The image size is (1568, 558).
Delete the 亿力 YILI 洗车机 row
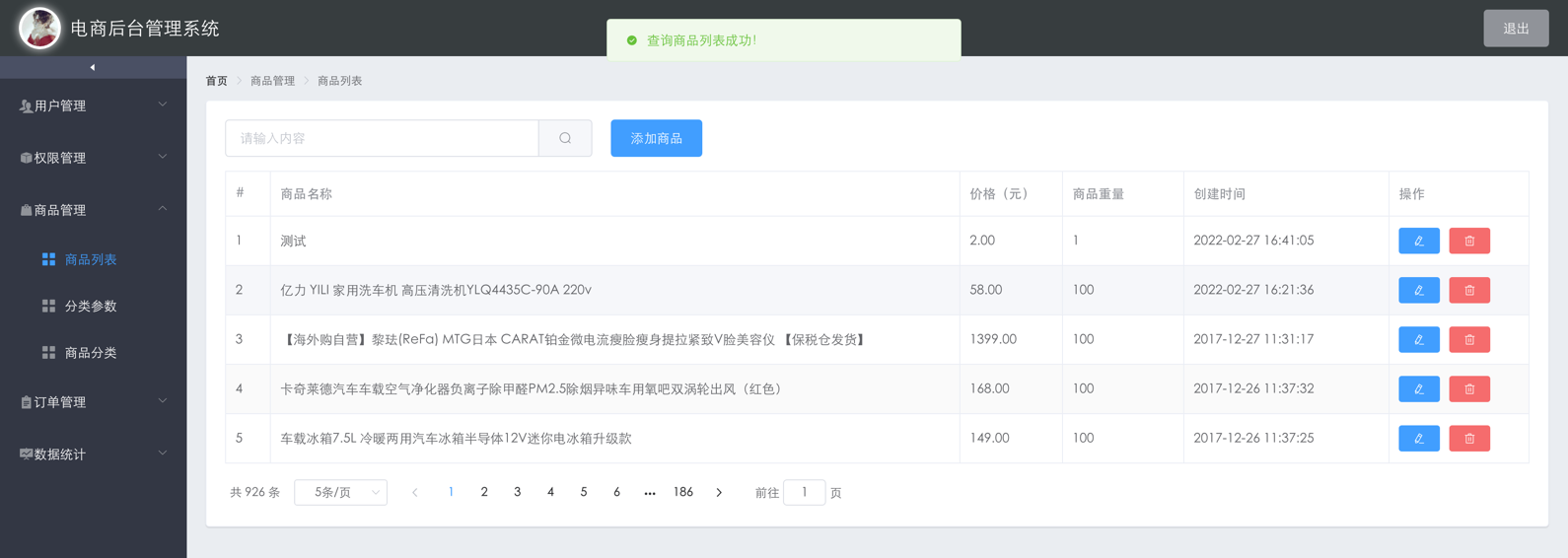[x=1468, y=290]
